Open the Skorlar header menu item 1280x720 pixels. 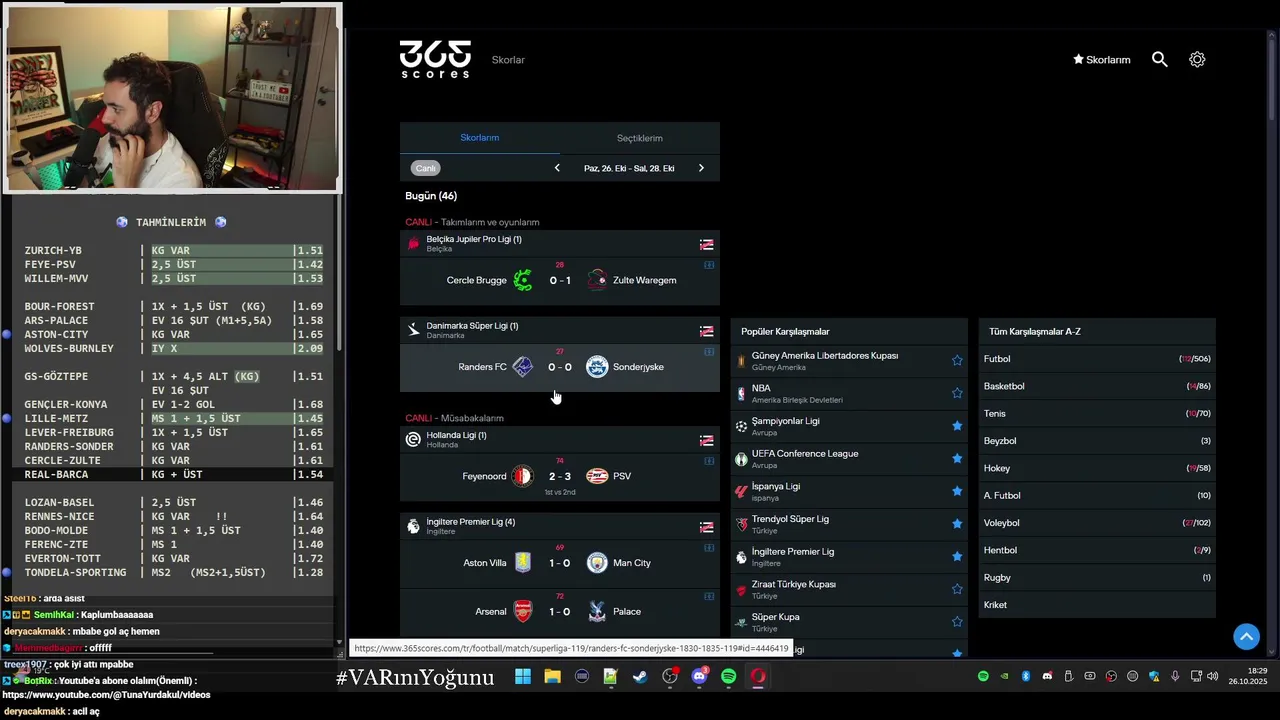pyautogui.click(x=508, y=60)
